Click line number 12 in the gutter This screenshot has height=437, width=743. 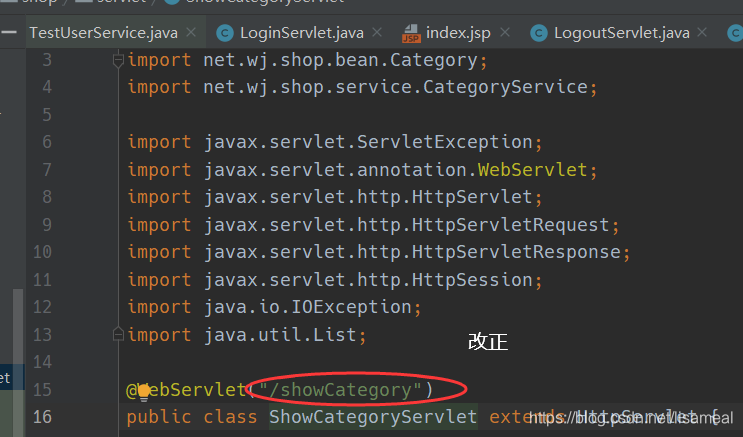(x=42, y=307)
